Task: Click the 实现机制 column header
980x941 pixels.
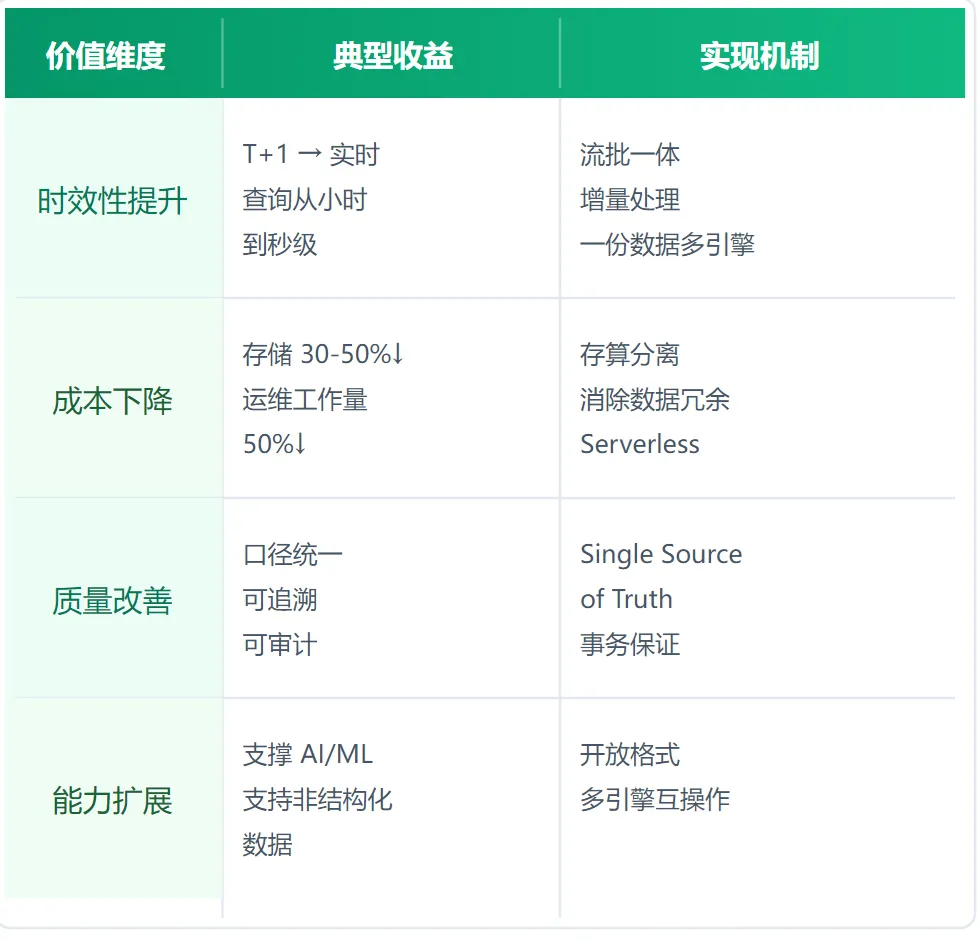Action: [x=759, y=56]
